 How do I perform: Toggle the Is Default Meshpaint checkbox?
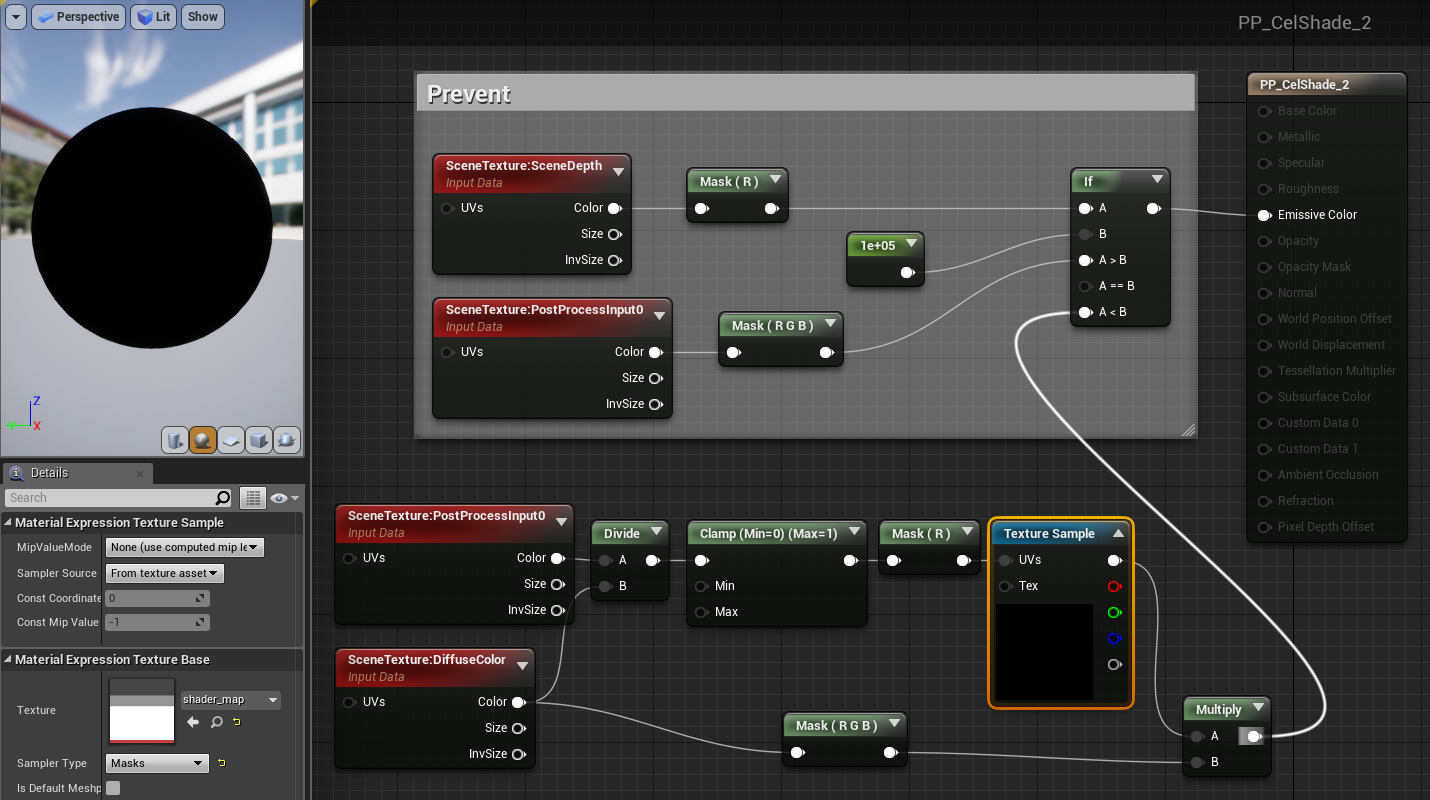(113, 788)
